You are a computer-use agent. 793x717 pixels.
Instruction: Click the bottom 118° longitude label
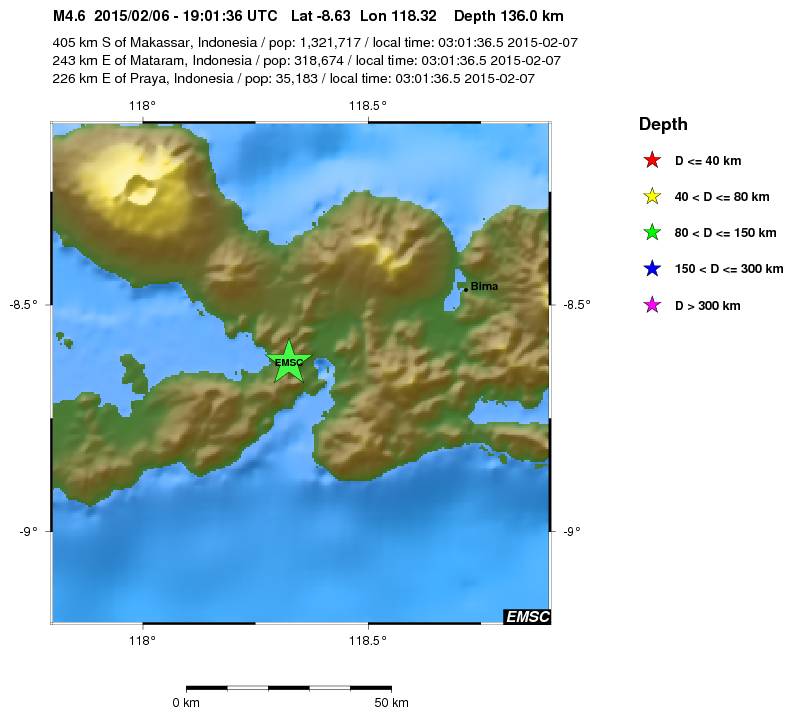tap(142, 641)
